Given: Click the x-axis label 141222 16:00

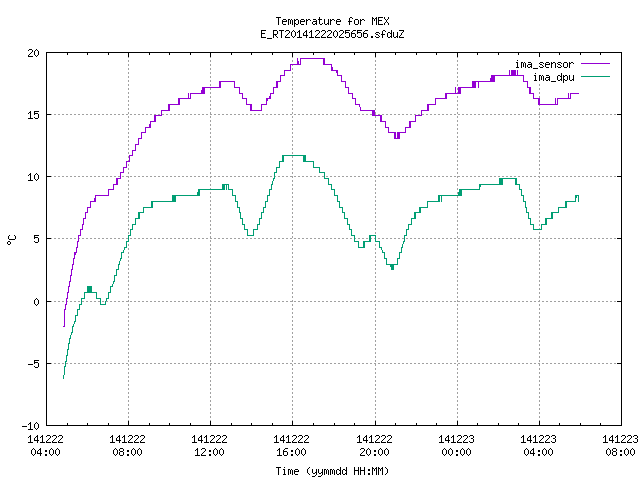Looking at the screenshot, I should coord(291,446).
